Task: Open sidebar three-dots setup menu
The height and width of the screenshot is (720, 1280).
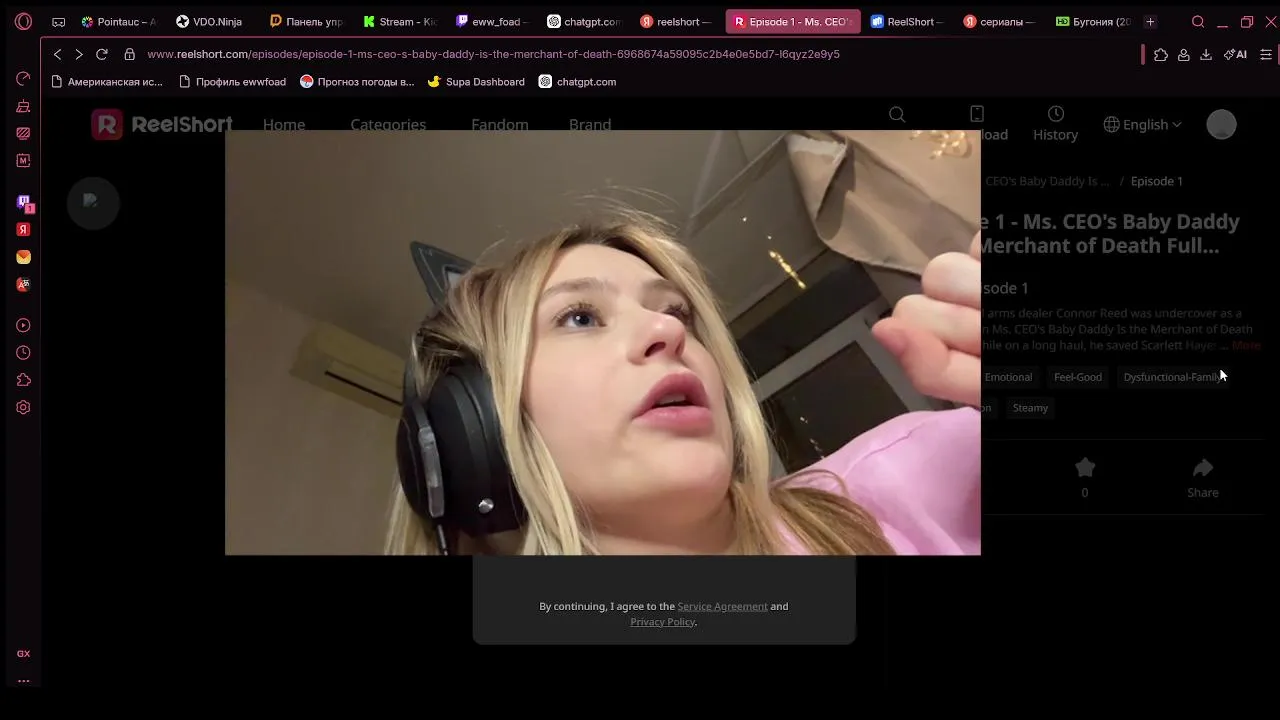Action: coord(23,681)
